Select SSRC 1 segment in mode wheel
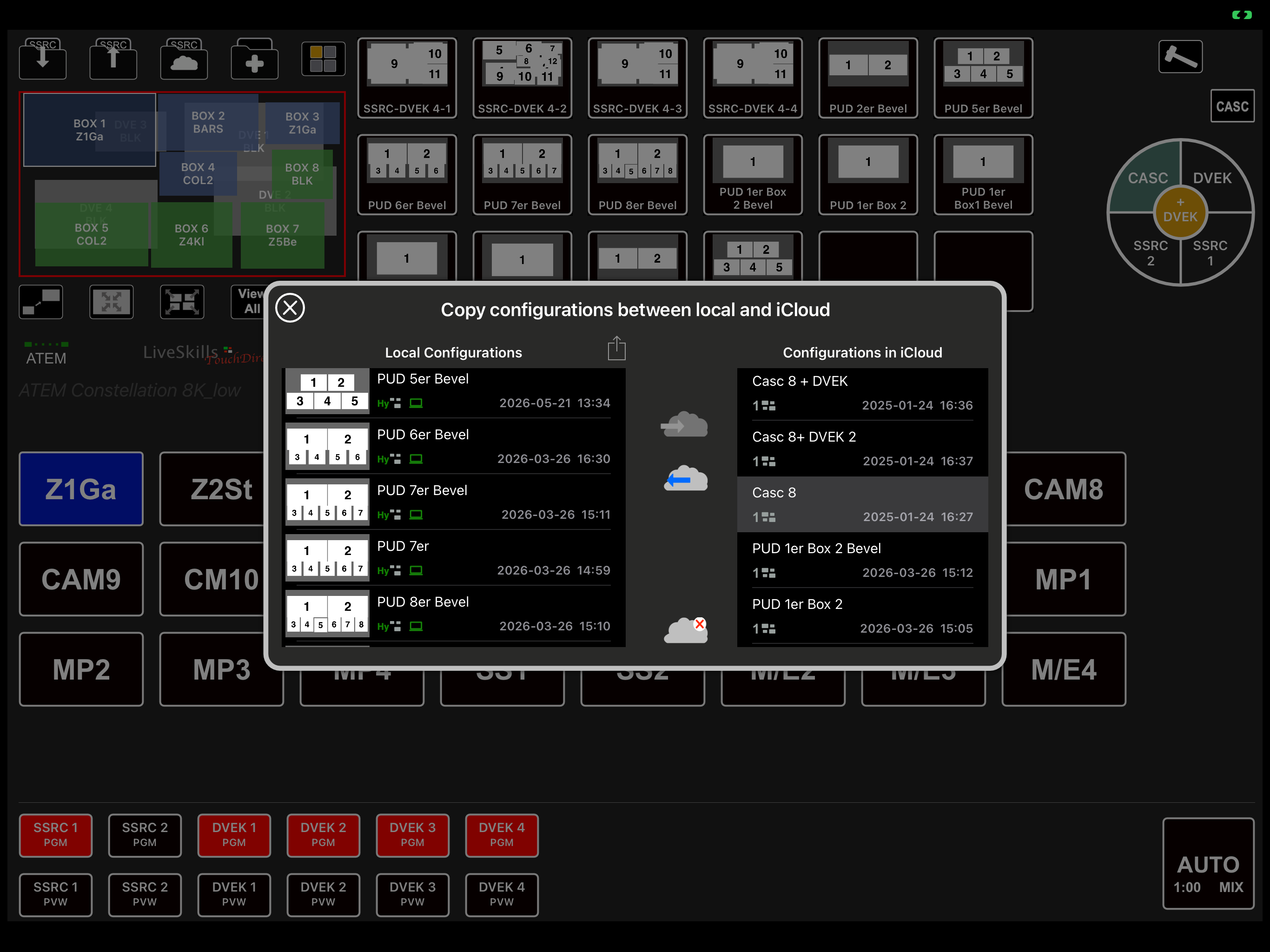1270x952 pixels. click(1210, 252)
